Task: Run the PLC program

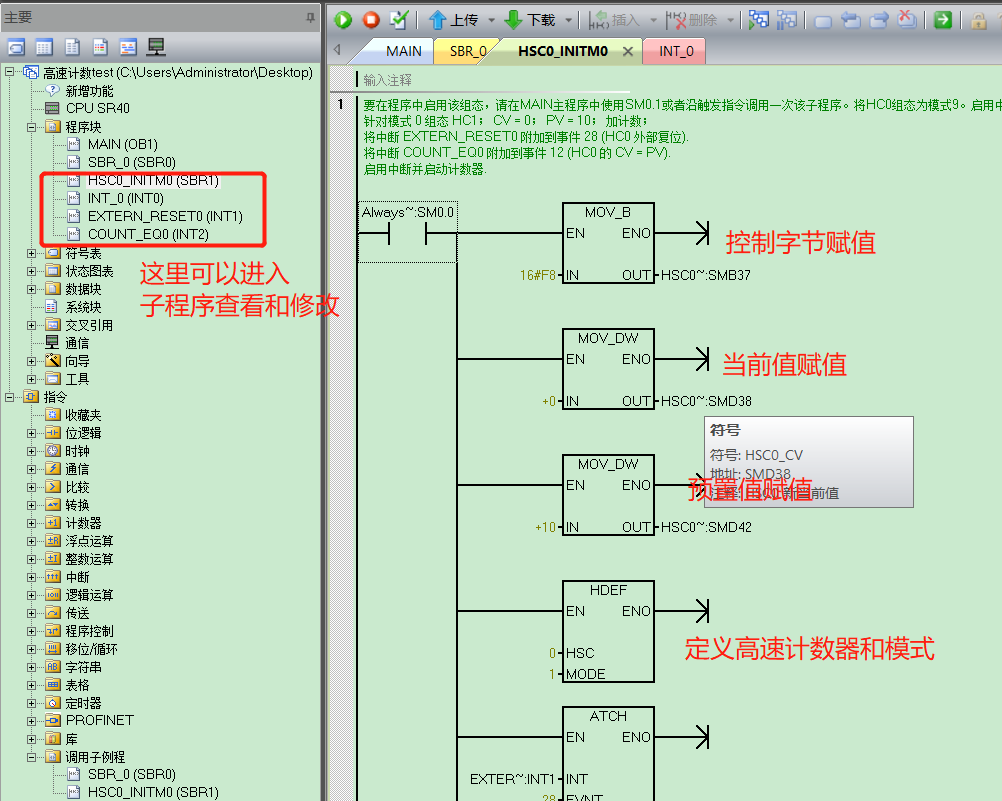Action: (x=343, y=19)
